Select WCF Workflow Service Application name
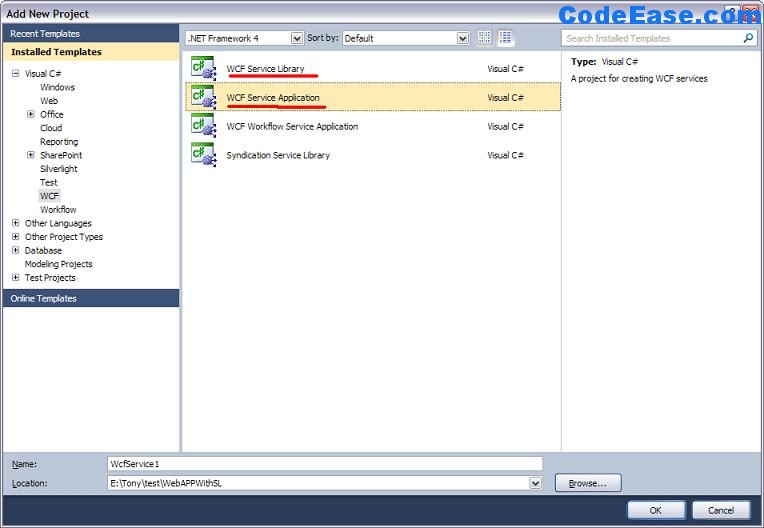The image size is (764, 528). tap(292, 126)
